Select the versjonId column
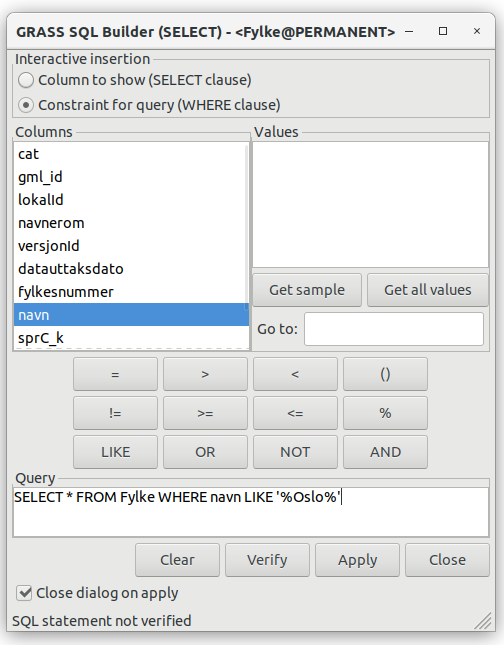Viewport: 504px width, 645px height. [129, 246]
